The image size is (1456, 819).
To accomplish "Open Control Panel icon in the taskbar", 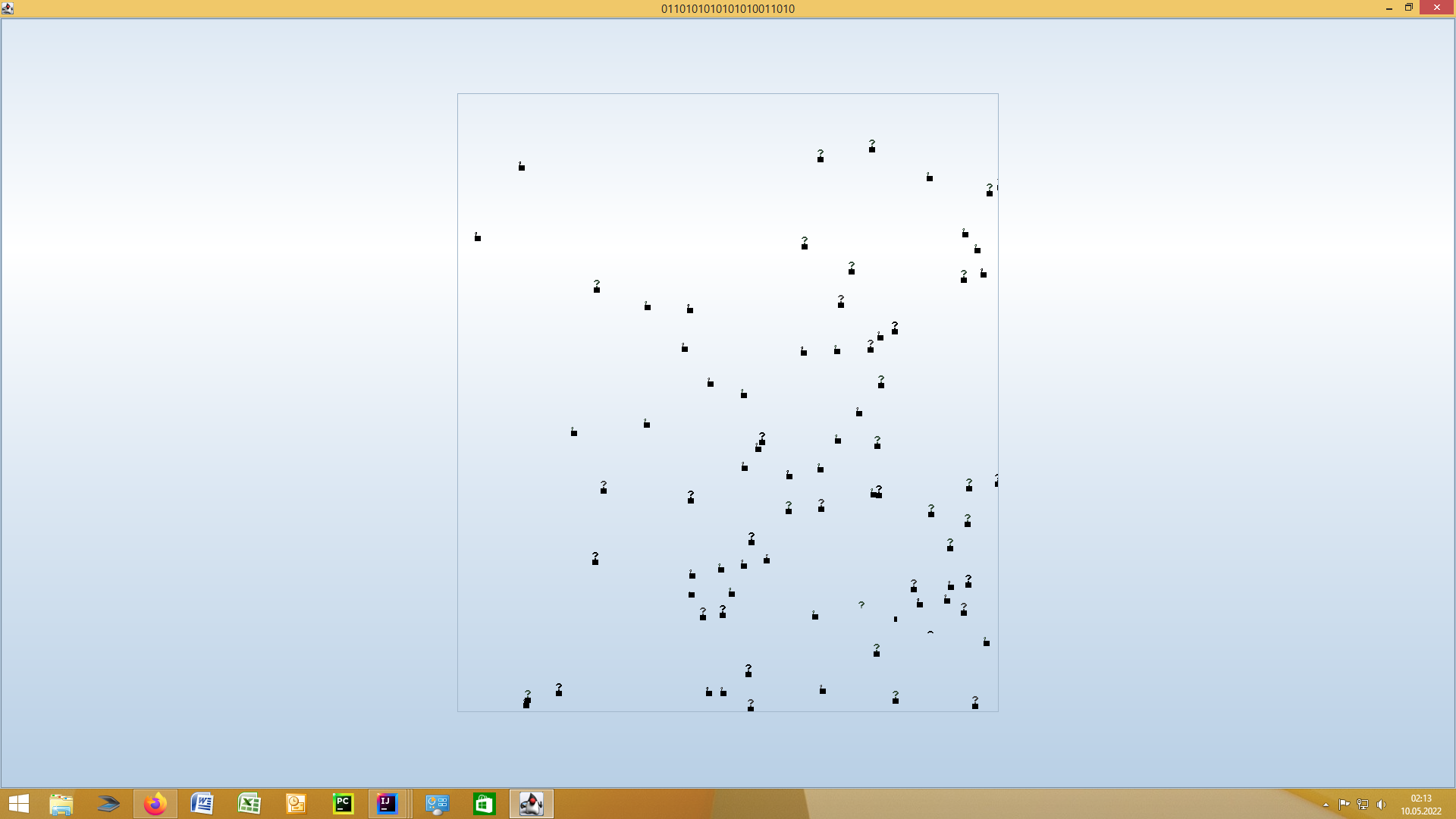I will (438, 804).
